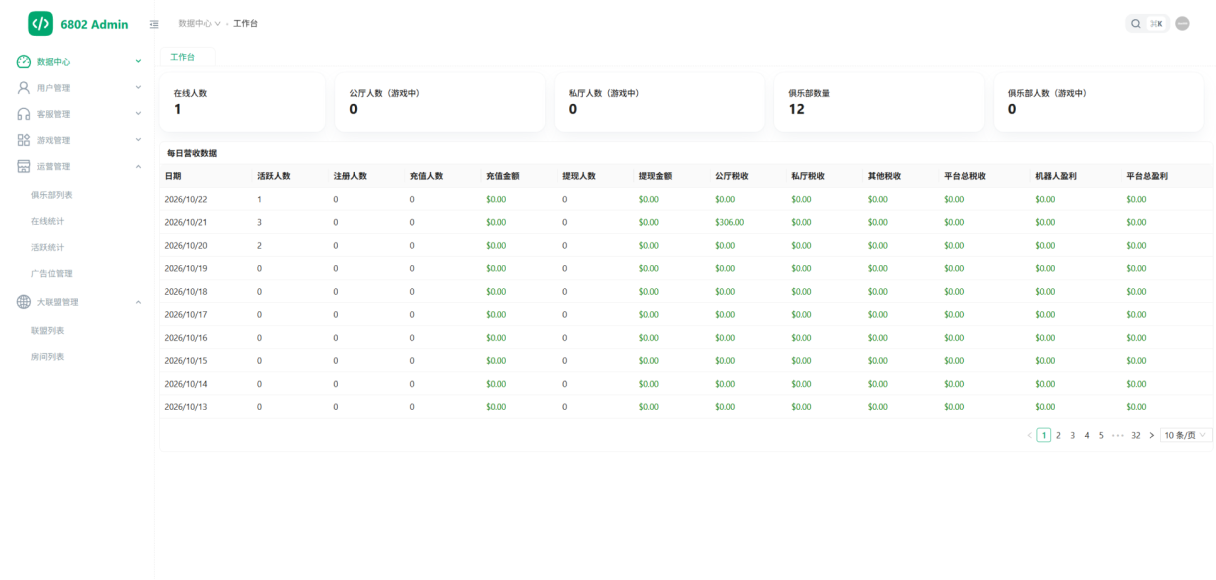Select the 工作台 tab
1216x580 pixels.
point(187,58)
